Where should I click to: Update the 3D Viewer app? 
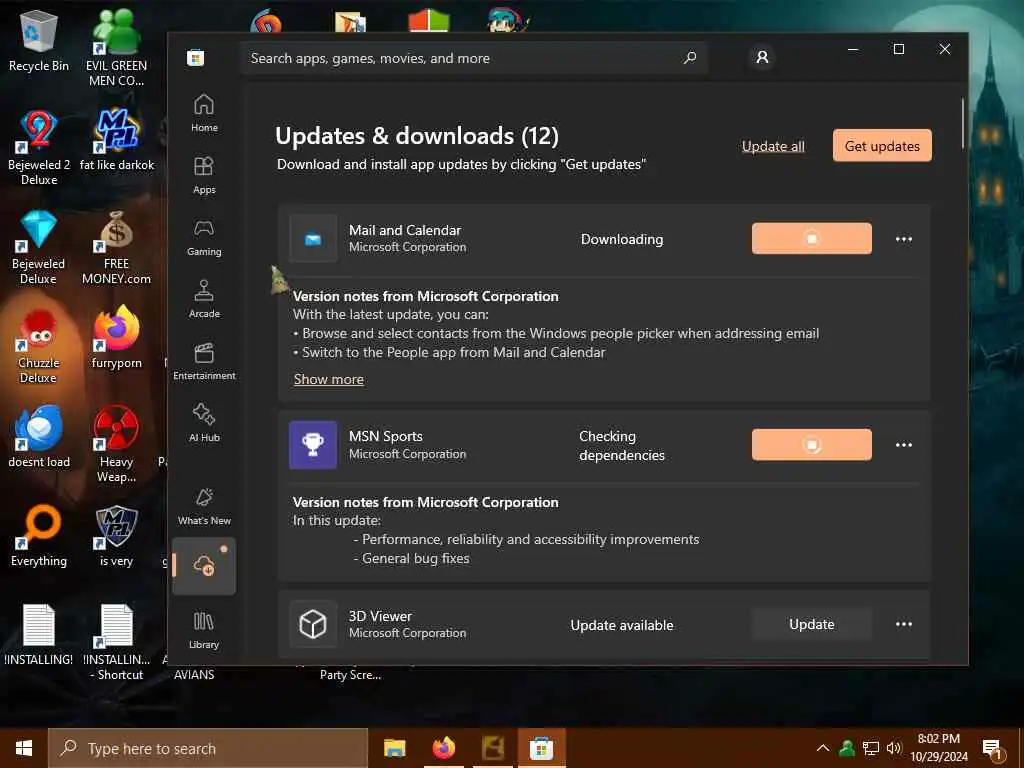click(812, 624)
